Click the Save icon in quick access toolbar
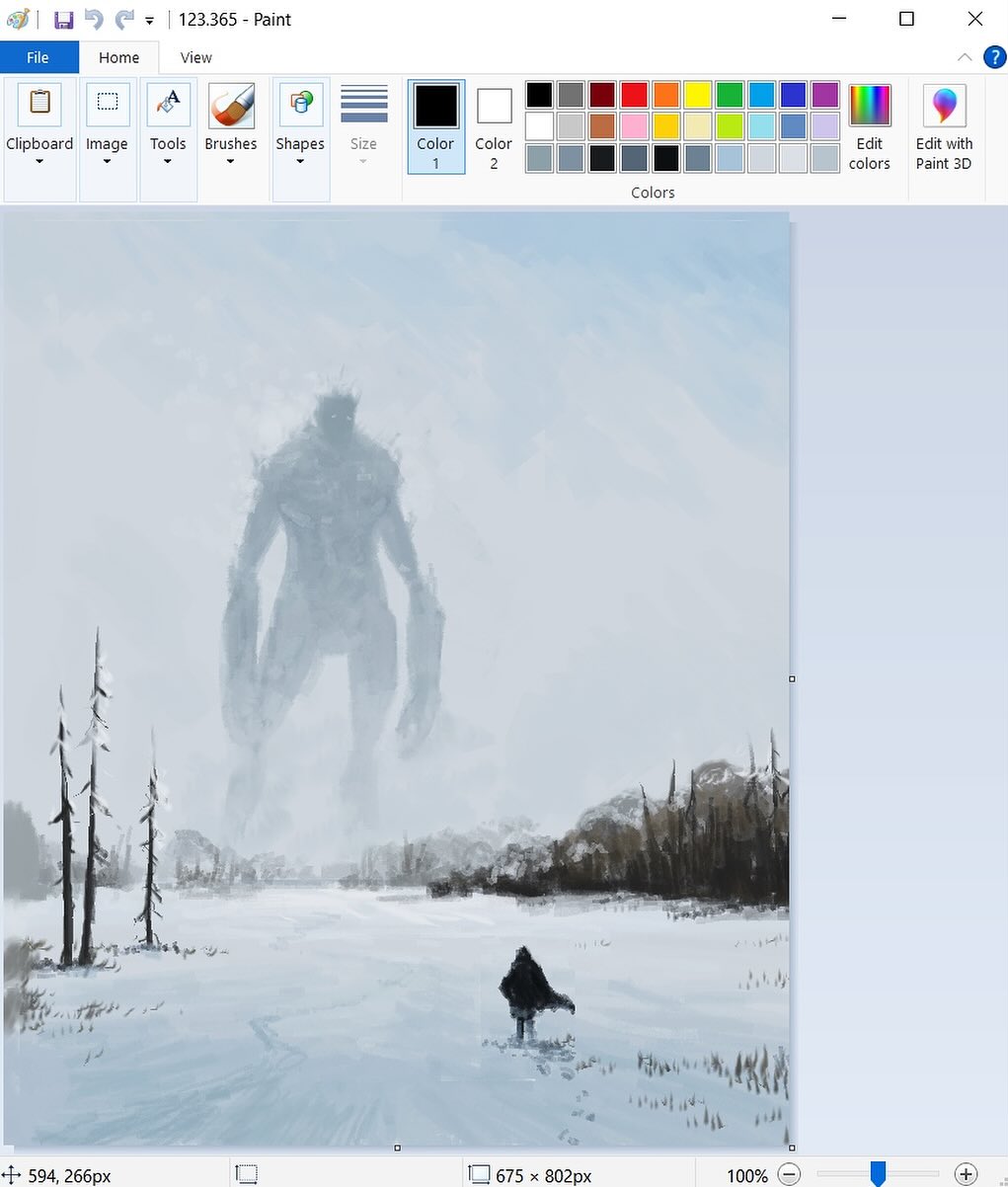1008x1187 pixels. click(x=63, y=19)
